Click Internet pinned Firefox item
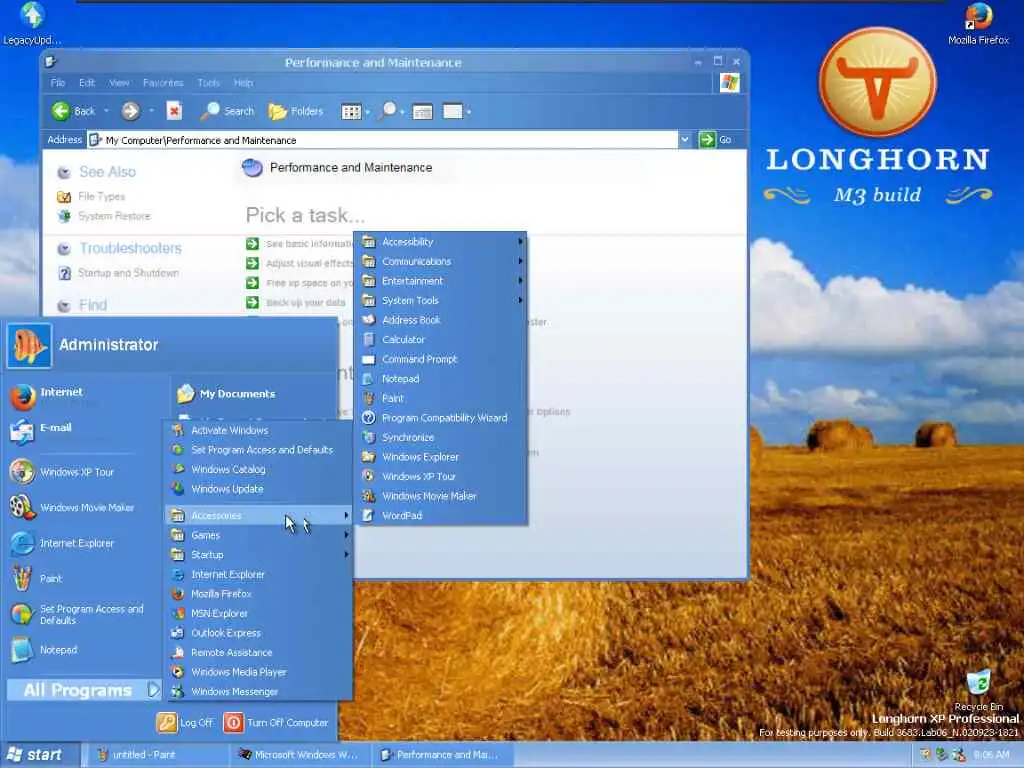Image resolution: width=1024 pixels, height=768 pixels. coord(85,396)
